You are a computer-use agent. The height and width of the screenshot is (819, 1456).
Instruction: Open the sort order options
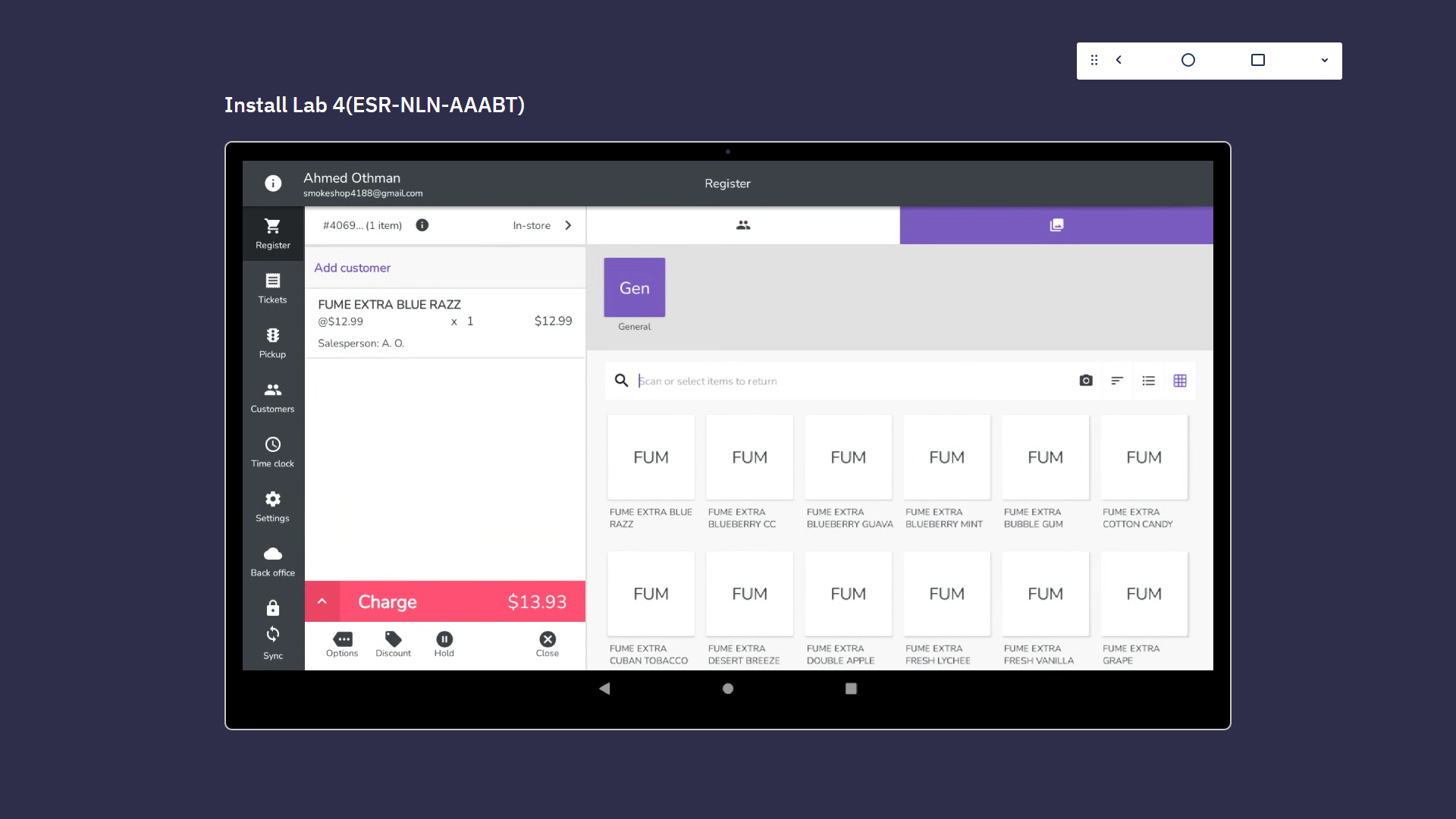tap(1117, 381)
